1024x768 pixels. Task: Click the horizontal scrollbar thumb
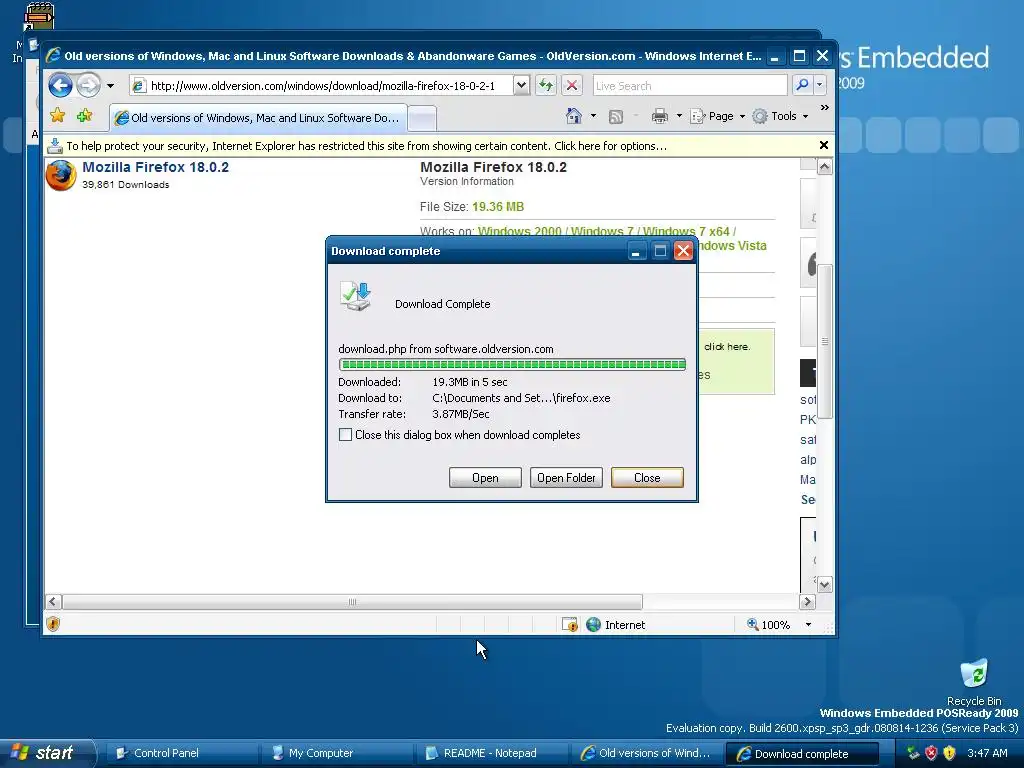[x=352, y=601]
